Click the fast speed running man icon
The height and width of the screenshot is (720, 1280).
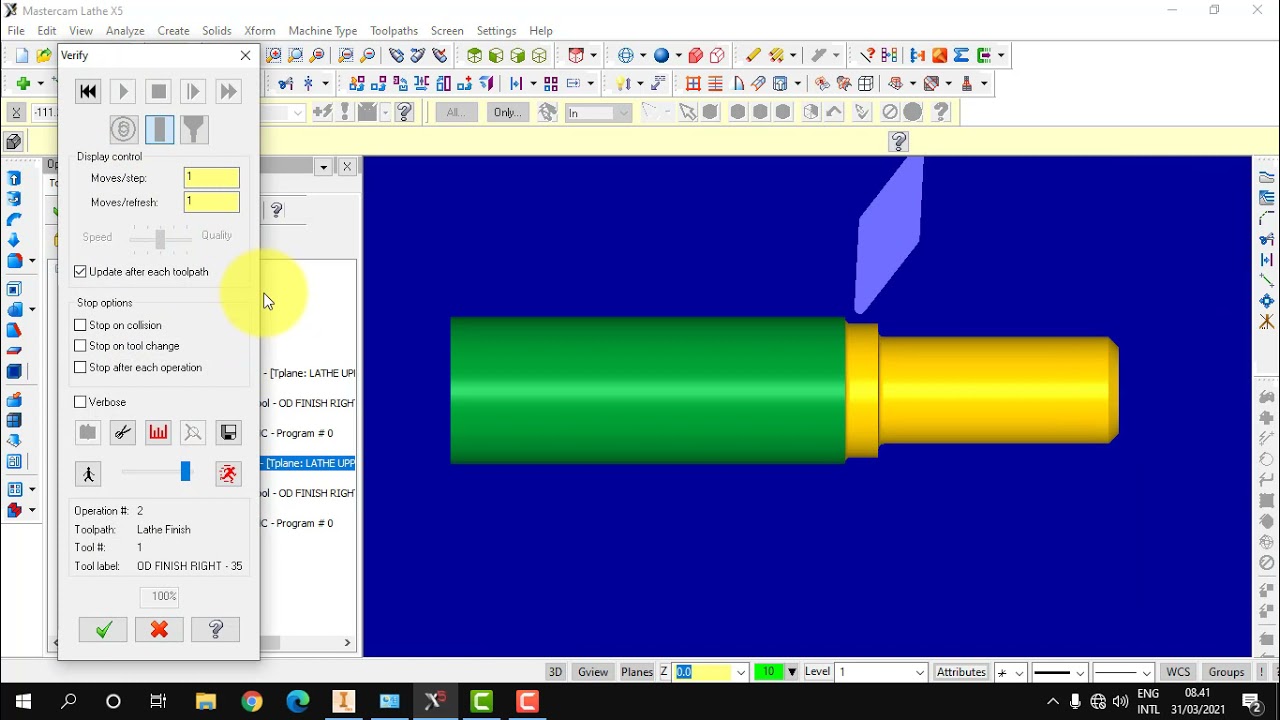(228, 474)
